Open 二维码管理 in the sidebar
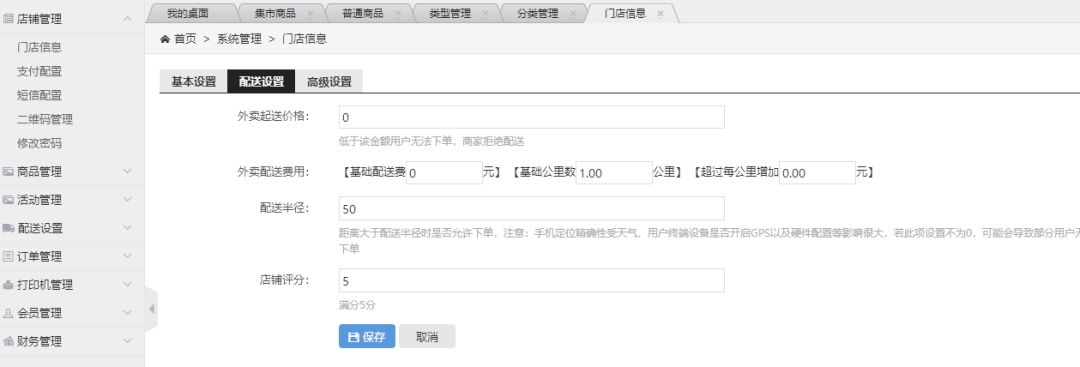 (x=45, y=120)
